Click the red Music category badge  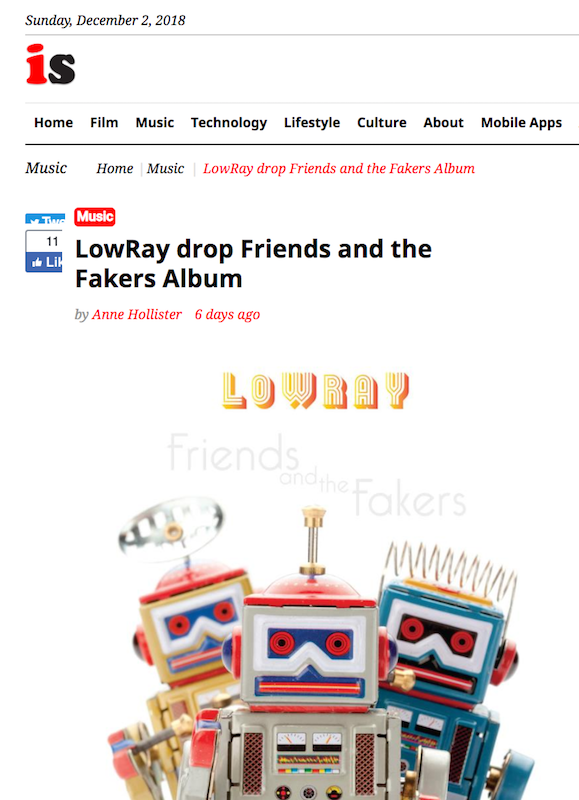coord(95,217)
